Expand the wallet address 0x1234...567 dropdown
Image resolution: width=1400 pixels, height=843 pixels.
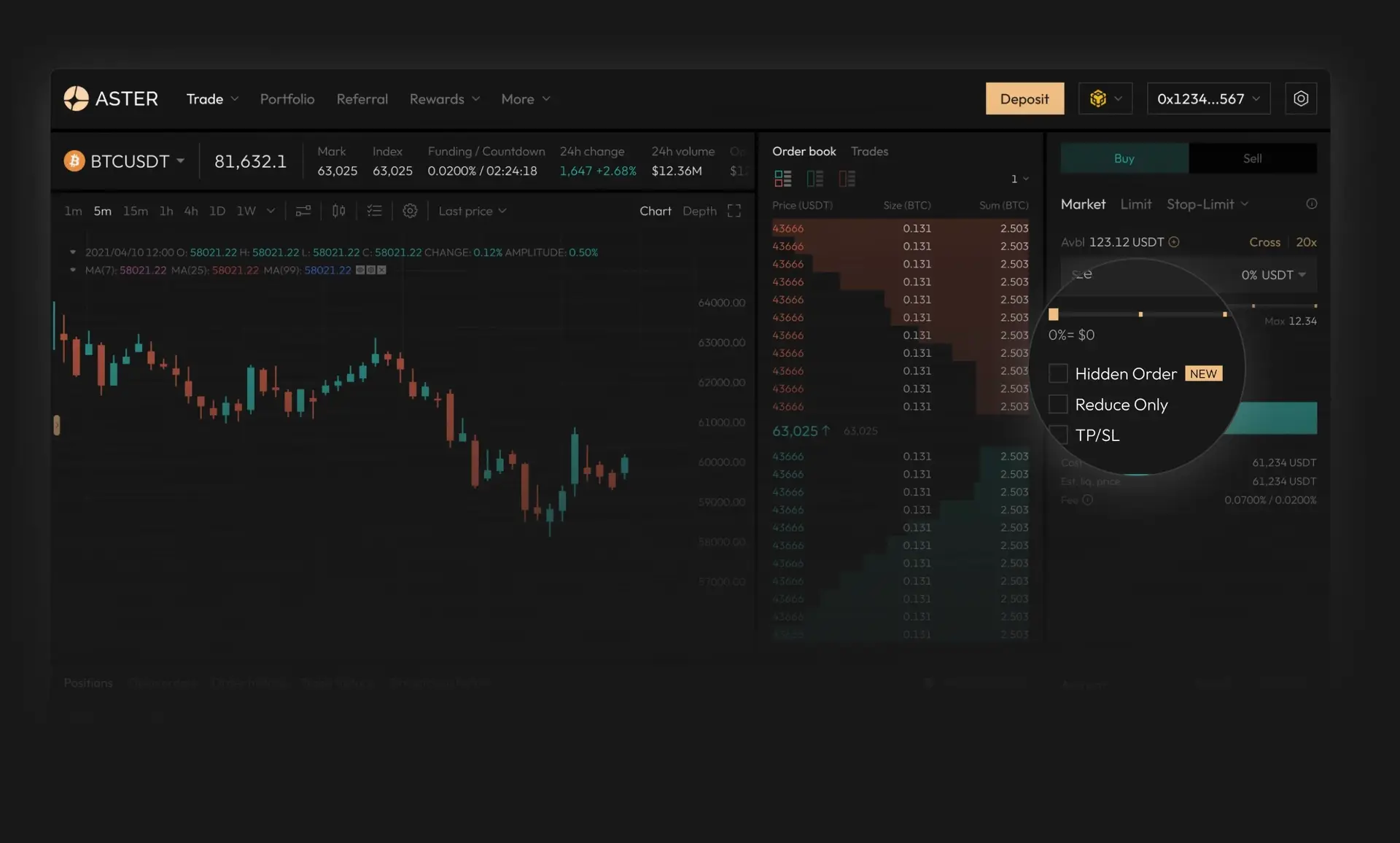1208,98
